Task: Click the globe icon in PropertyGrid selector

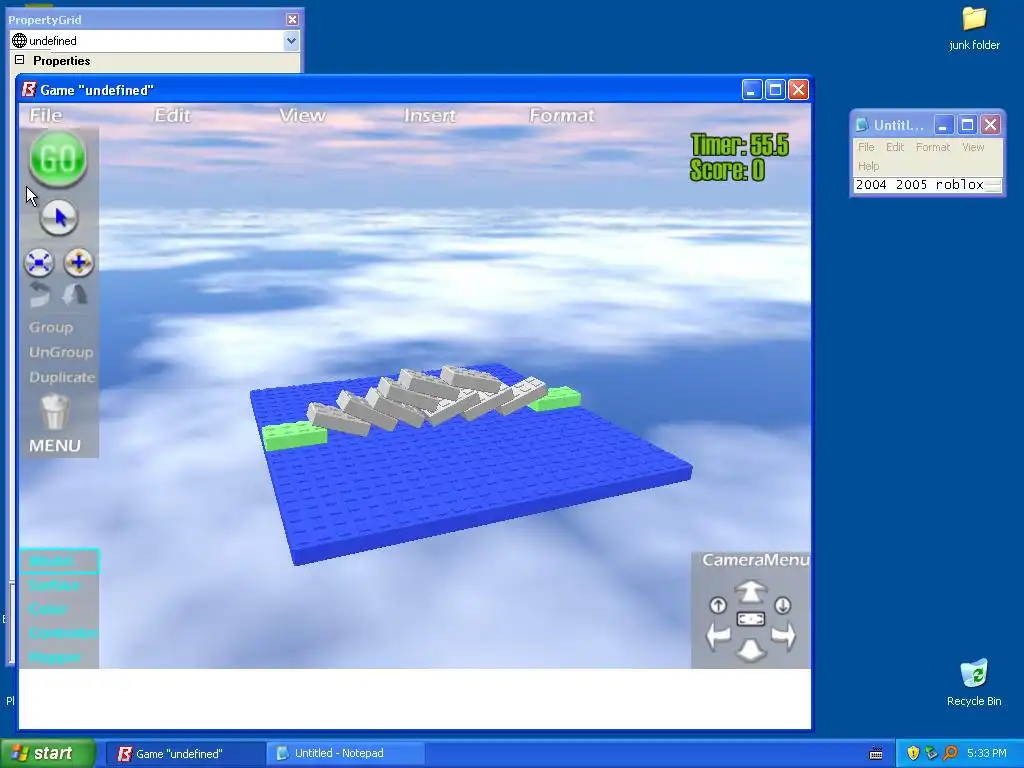Action: click(x=20, y=40)
